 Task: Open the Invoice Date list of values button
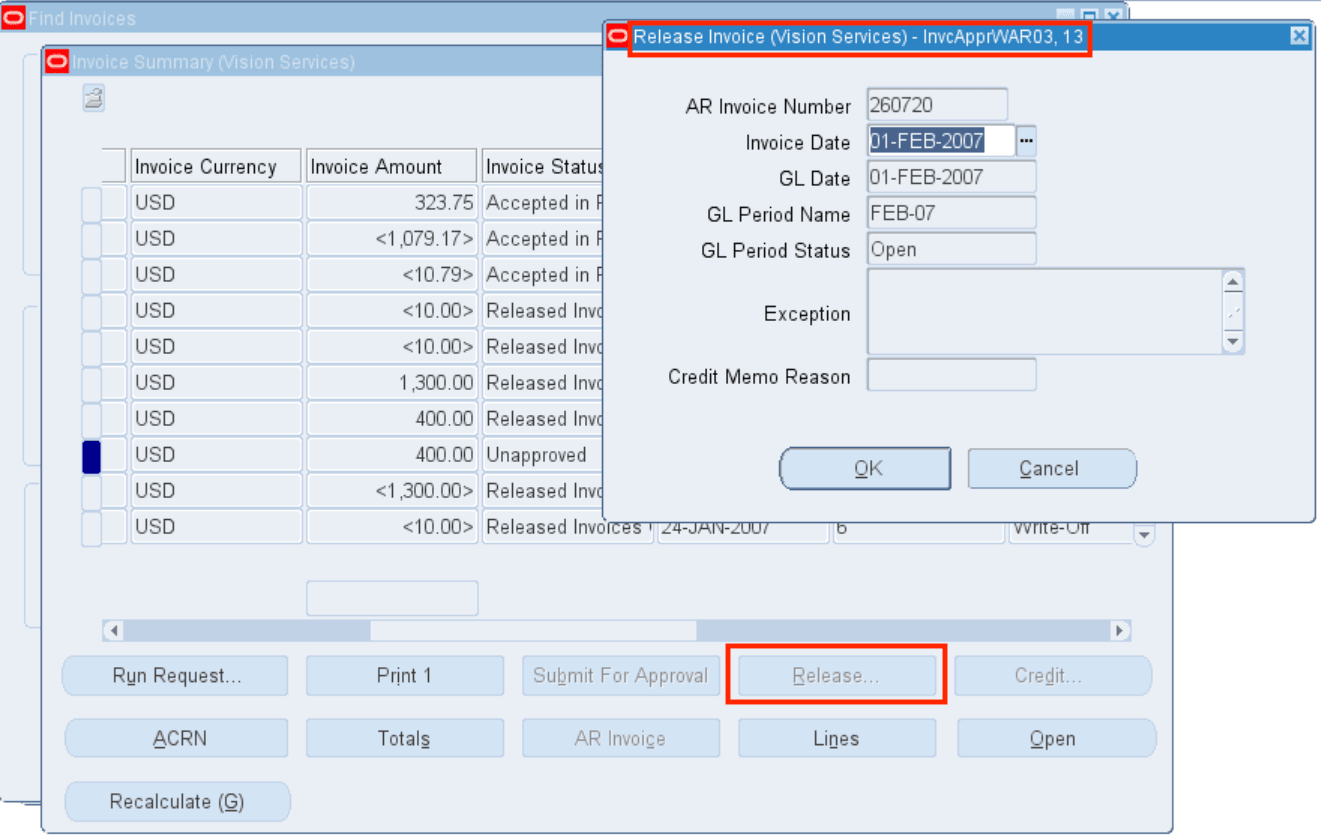coord(1026,141)
